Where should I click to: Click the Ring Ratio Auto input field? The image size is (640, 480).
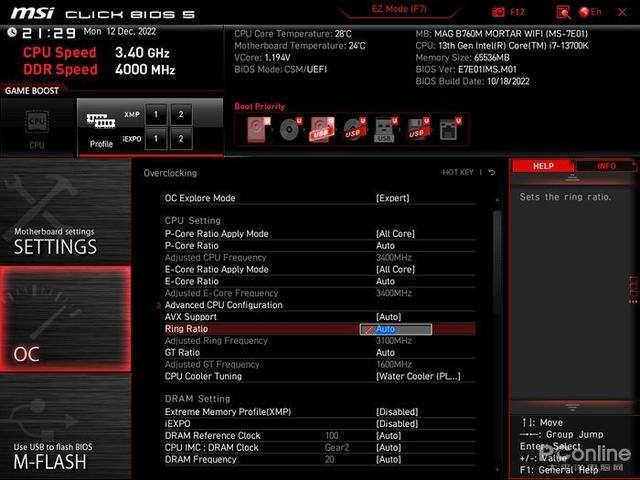[x=396, y=329]
